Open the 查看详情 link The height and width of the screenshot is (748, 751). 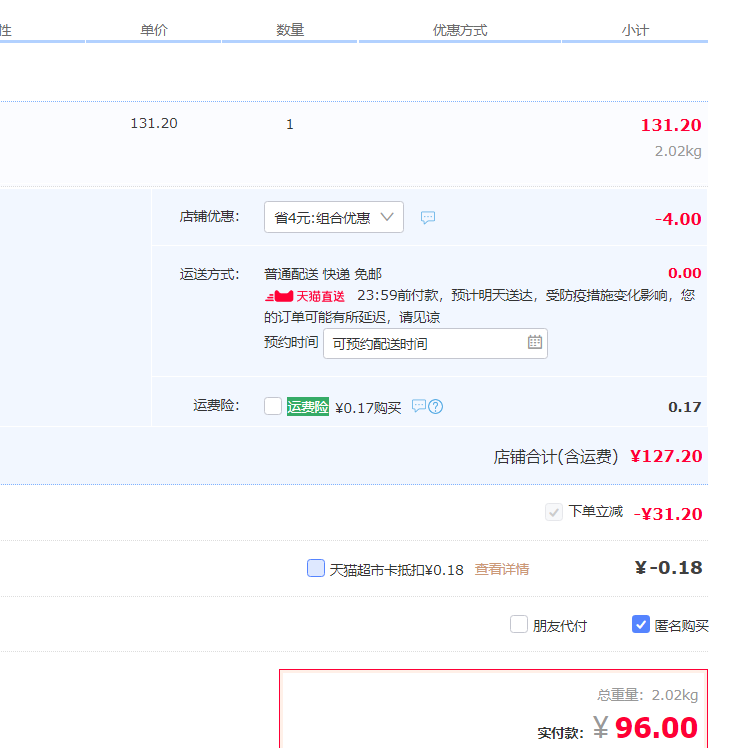tap(502, 569)
